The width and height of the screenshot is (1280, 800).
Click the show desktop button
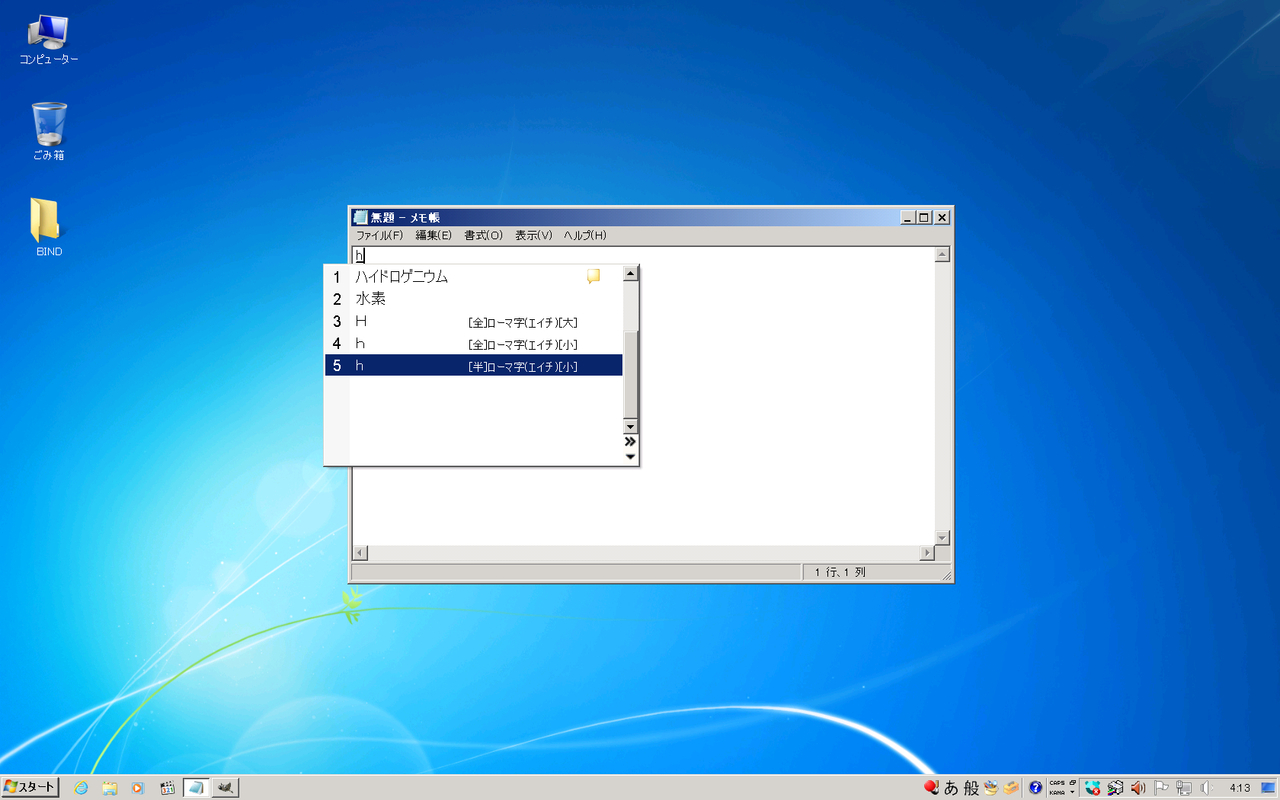pos(1268,788)
